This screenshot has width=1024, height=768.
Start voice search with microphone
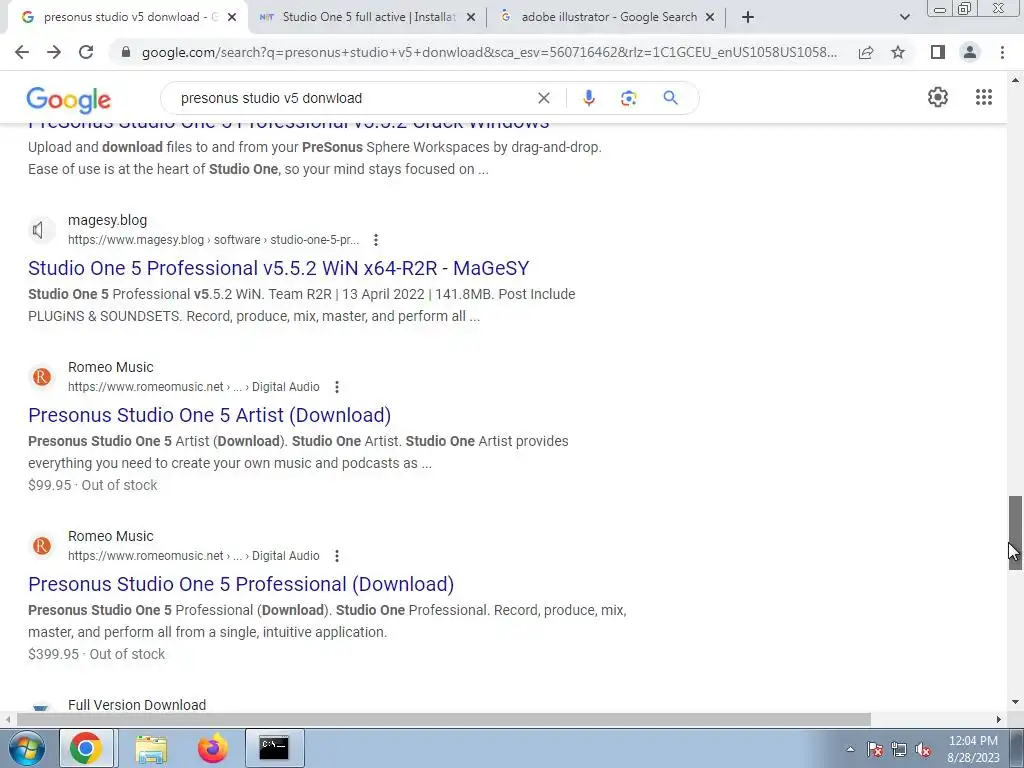588,98
